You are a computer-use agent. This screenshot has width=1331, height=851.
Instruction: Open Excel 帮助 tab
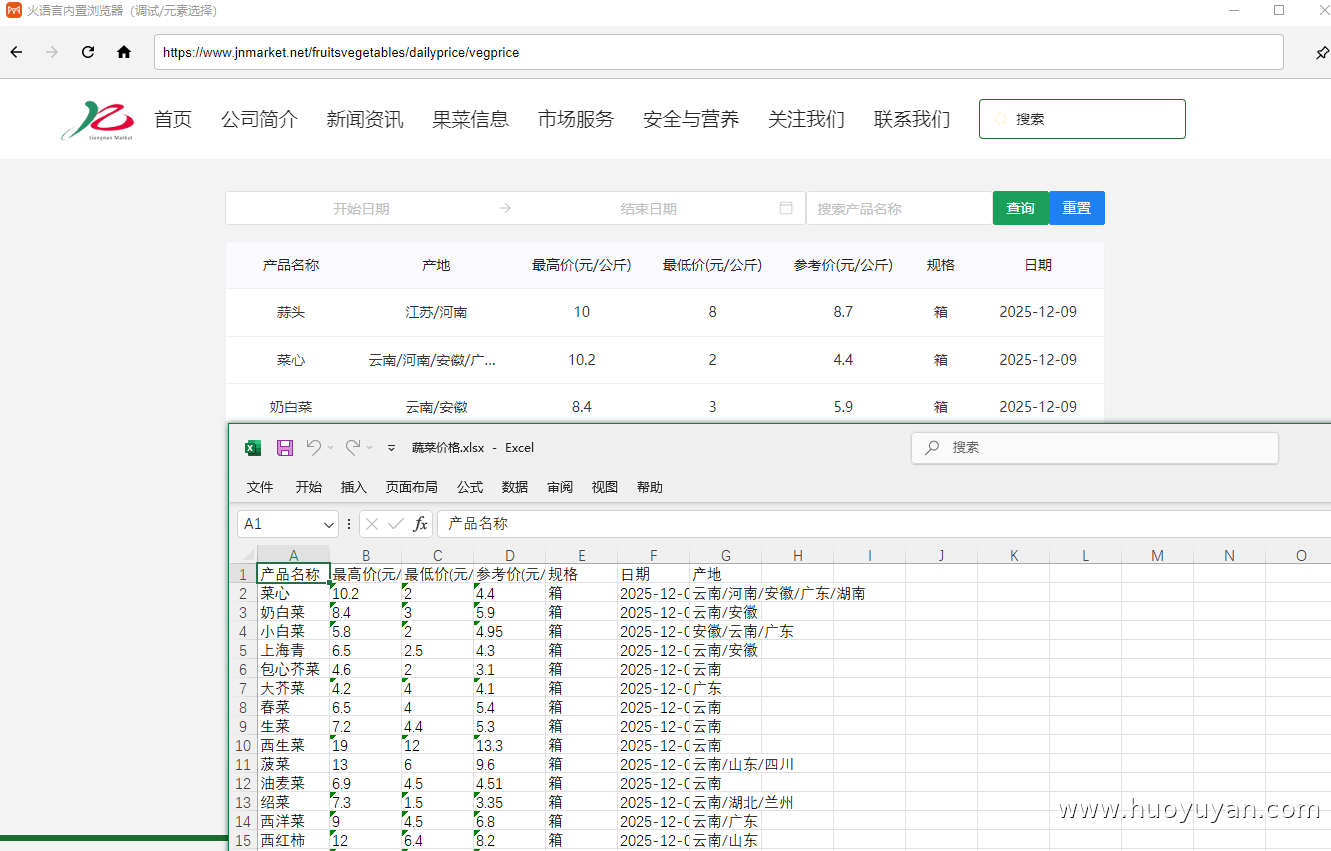pos(650,487)
